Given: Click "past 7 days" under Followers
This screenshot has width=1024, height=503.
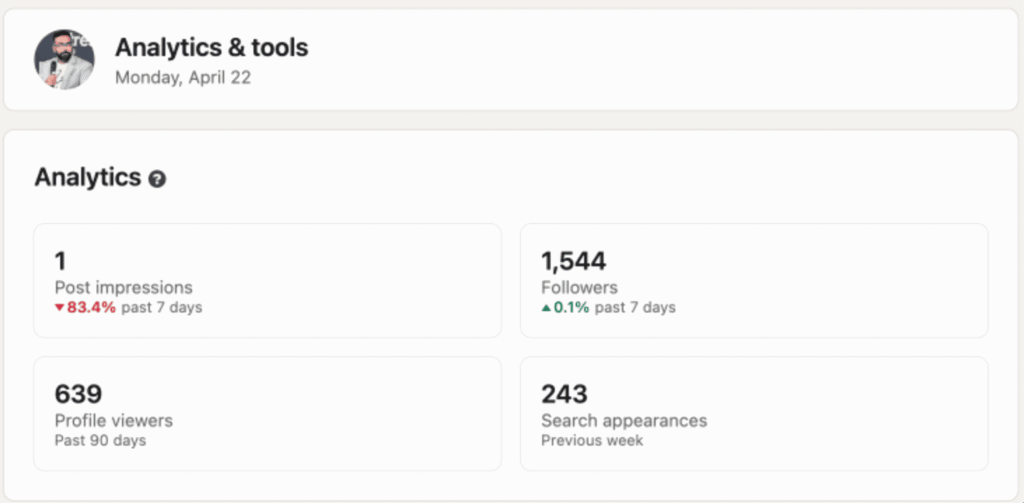Looking at the screenshot, I should click(635, 308).
